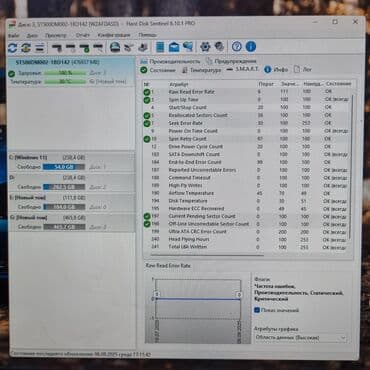Click the icon right of the envelope icon
370x370 pixels.
[x=188, y=47]
